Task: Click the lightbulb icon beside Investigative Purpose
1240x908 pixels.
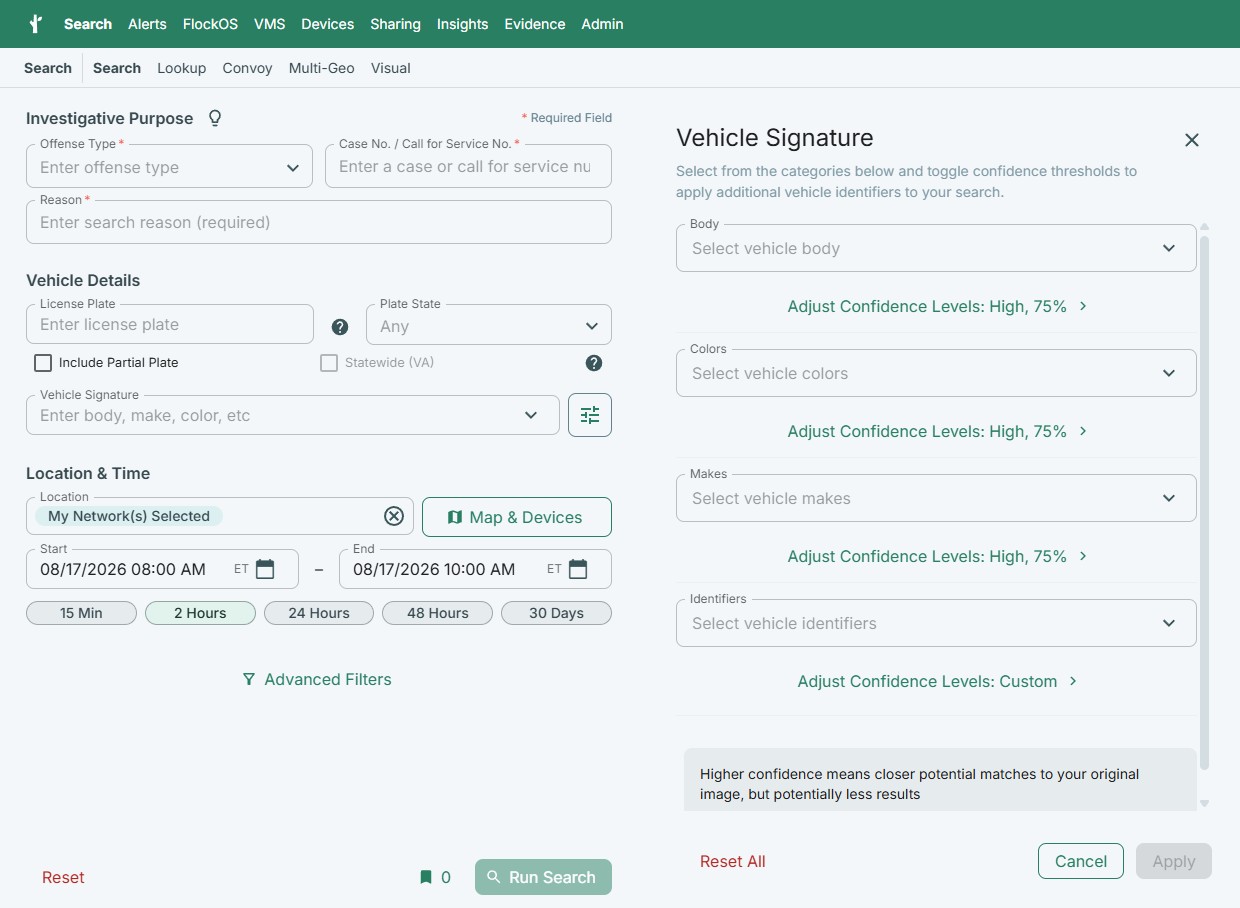Action: pos(214,118)
